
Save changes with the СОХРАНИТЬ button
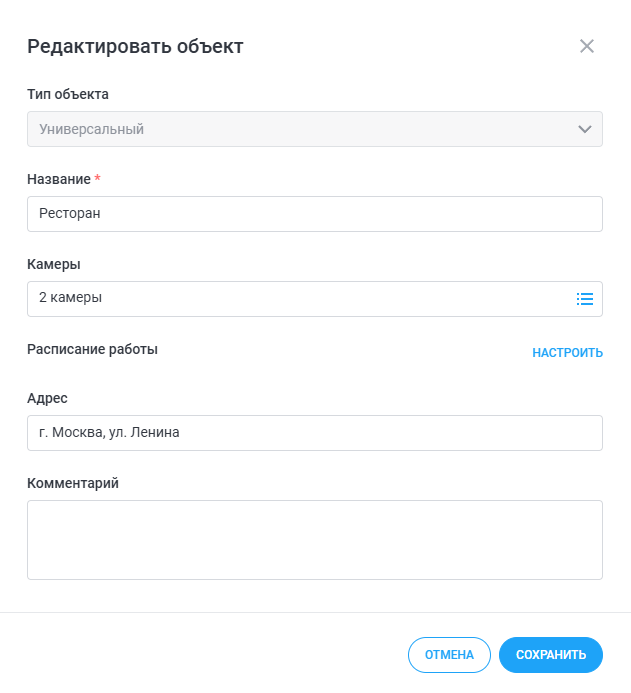[x=550, y=655]
